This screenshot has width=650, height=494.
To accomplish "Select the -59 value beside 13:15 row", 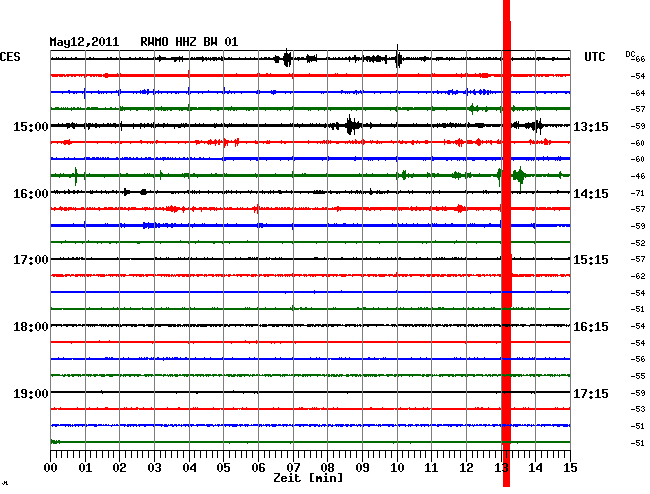I will pyautogui.click(x=638, y=126).
